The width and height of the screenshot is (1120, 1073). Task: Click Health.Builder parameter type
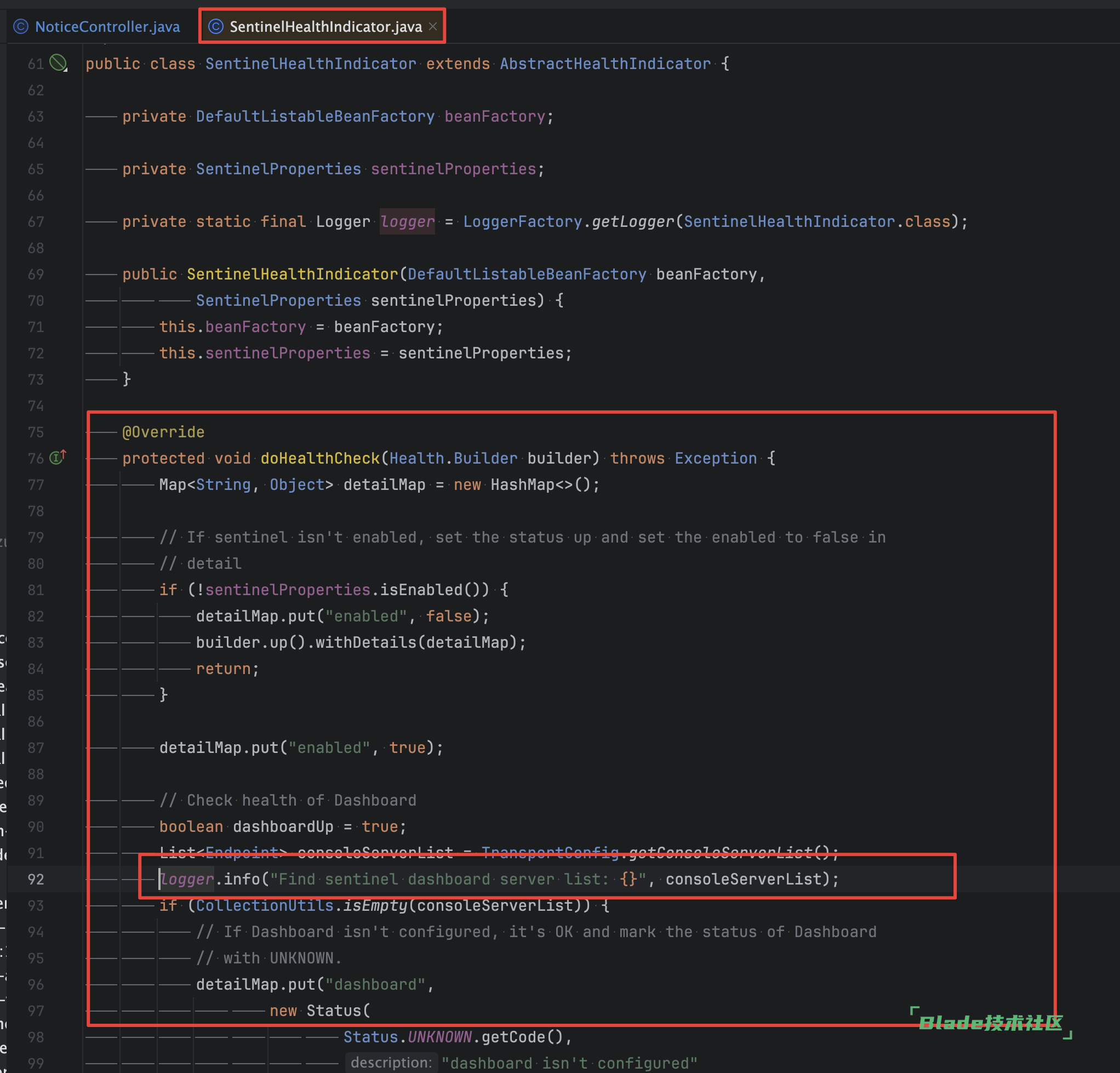[x=453, y=458]
